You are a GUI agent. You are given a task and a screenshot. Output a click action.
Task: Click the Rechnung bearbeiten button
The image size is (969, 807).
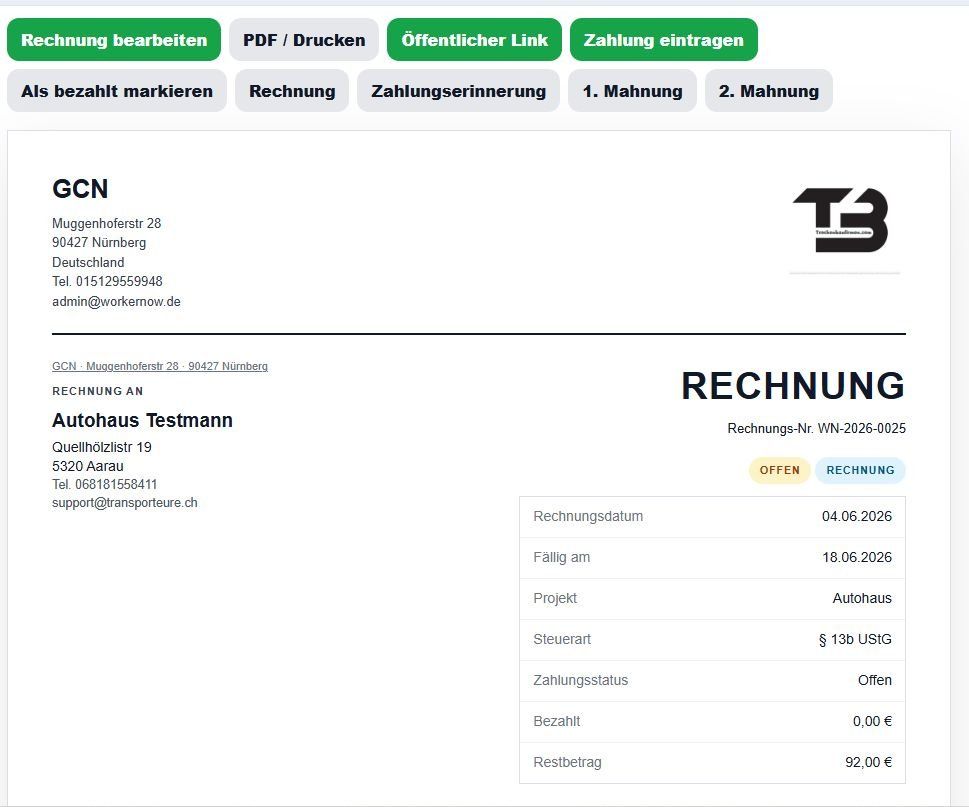point(114,40)
